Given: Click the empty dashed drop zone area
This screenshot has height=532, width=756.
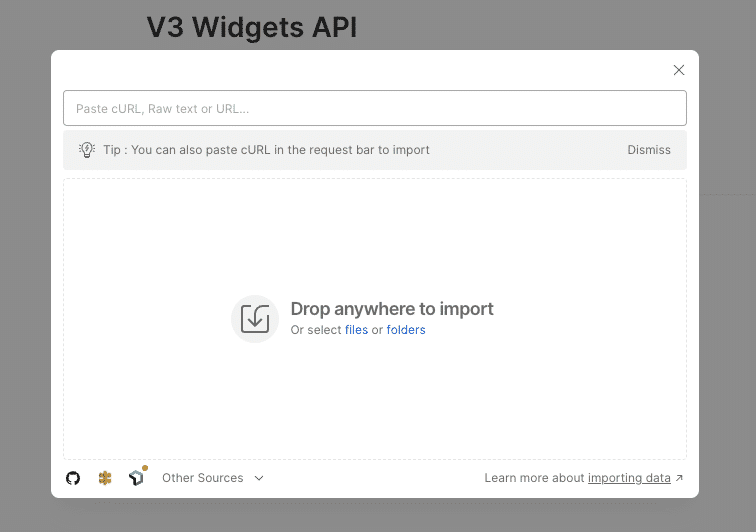Looking at the screenshot, I should click(x=375, y=400).
